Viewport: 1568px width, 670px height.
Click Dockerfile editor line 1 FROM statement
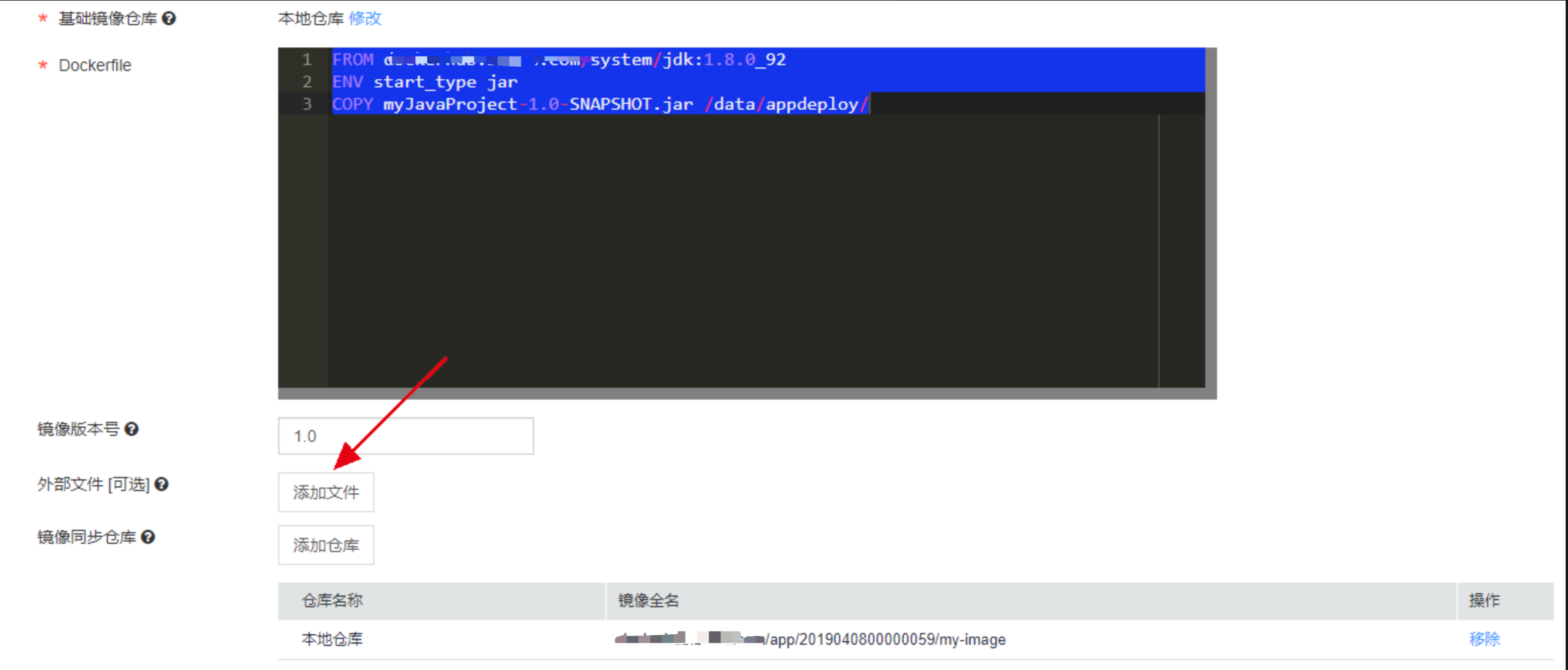click(x=559, y=60)
